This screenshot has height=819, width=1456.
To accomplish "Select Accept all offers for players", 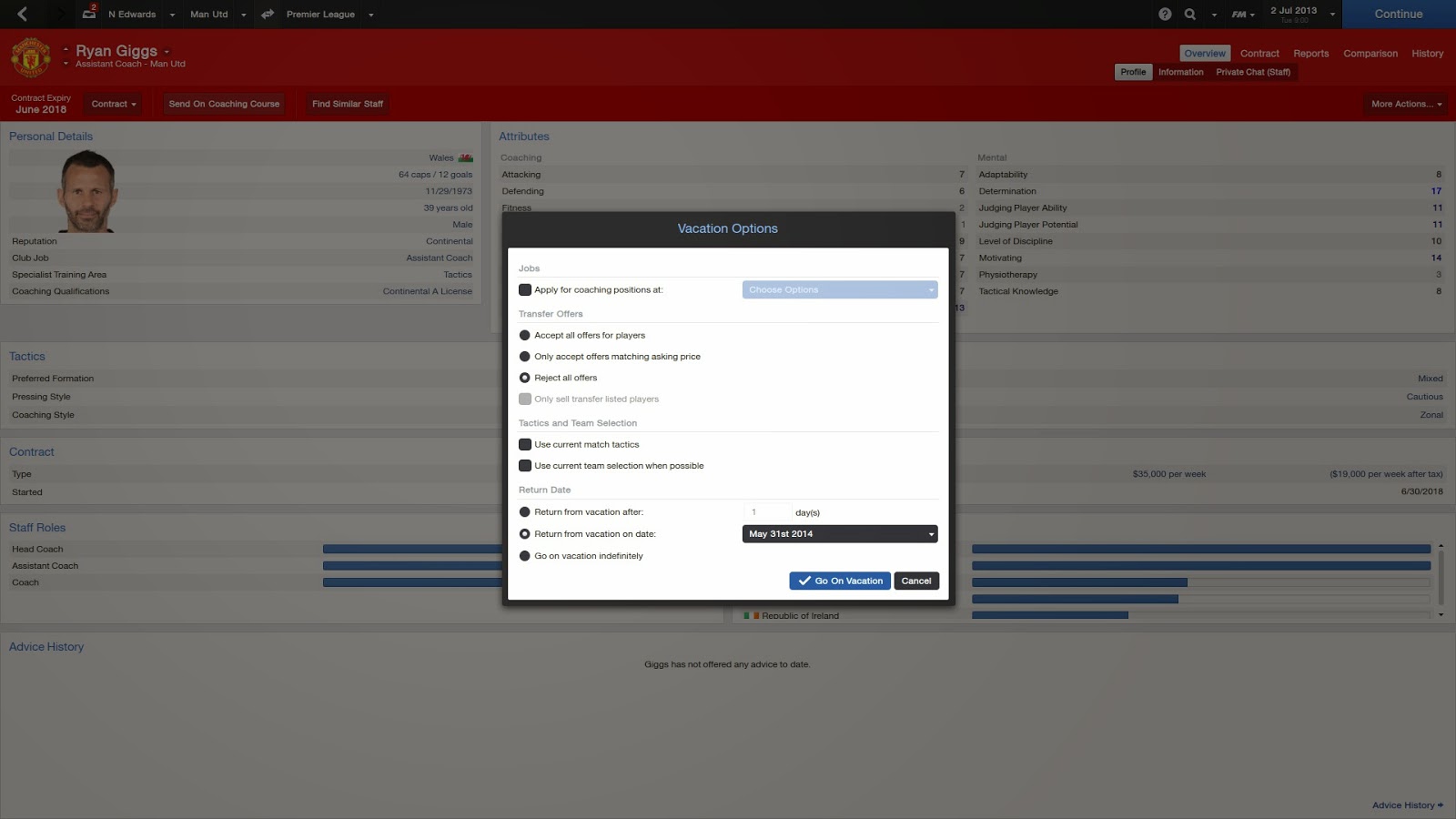I will point(524,336).
